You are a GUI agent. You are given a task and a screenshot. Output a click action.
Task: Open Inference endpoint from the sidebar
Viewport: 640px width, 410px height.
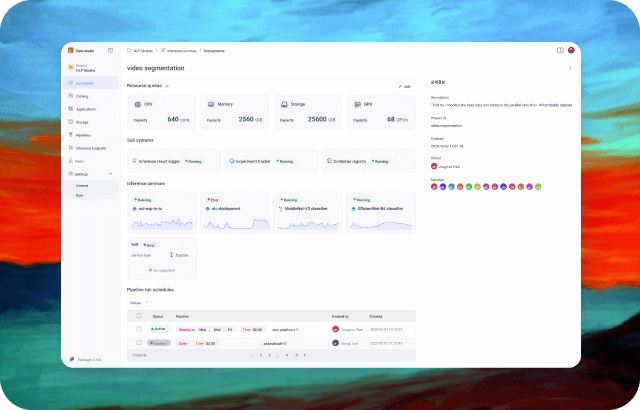point(91,147)
